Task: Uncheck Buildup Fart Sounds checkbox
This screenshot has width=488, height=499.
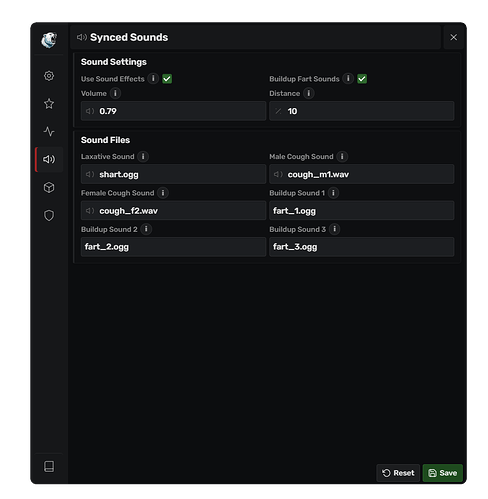Action: (362, 79)
